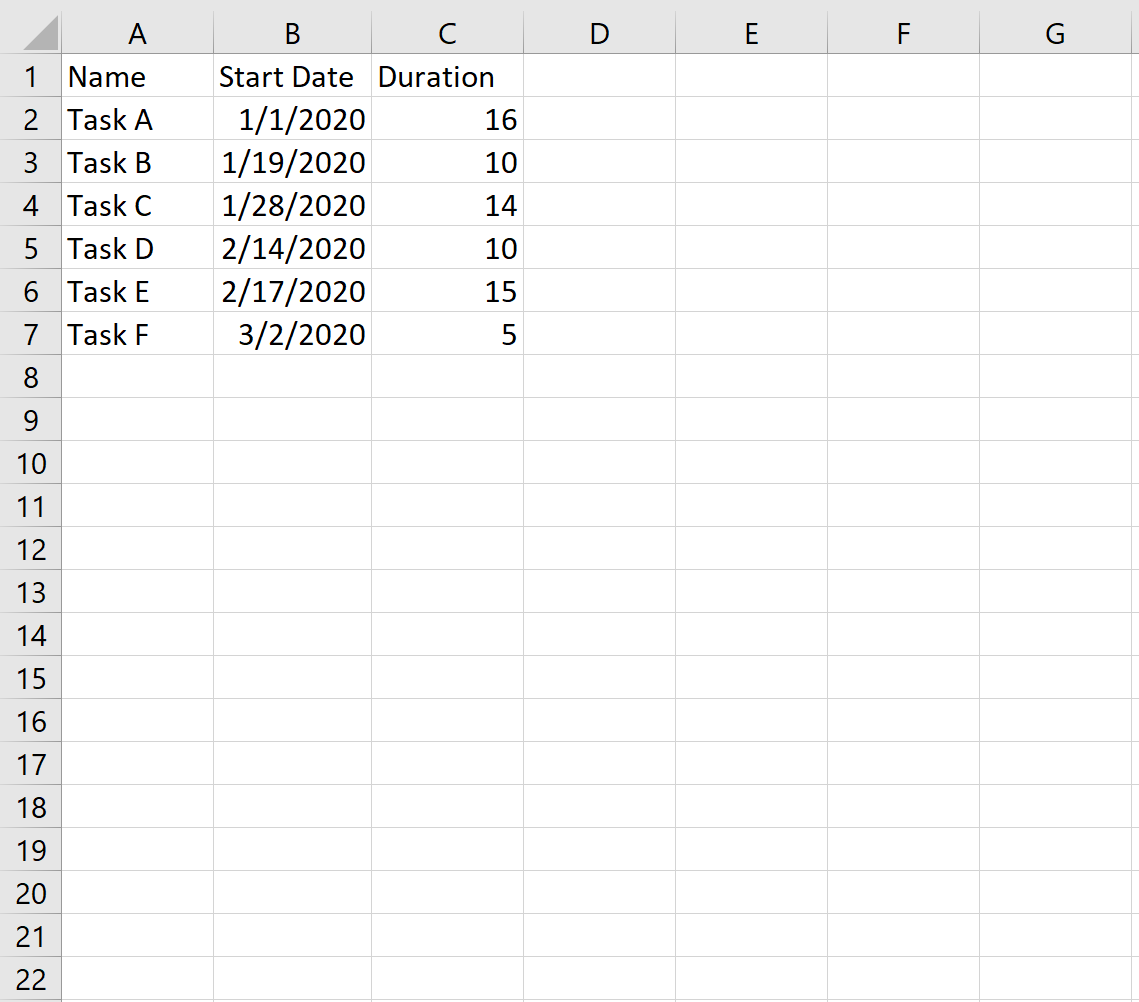Select row 15 header
Screen dimensions: 1139x1002
[31, 678]
